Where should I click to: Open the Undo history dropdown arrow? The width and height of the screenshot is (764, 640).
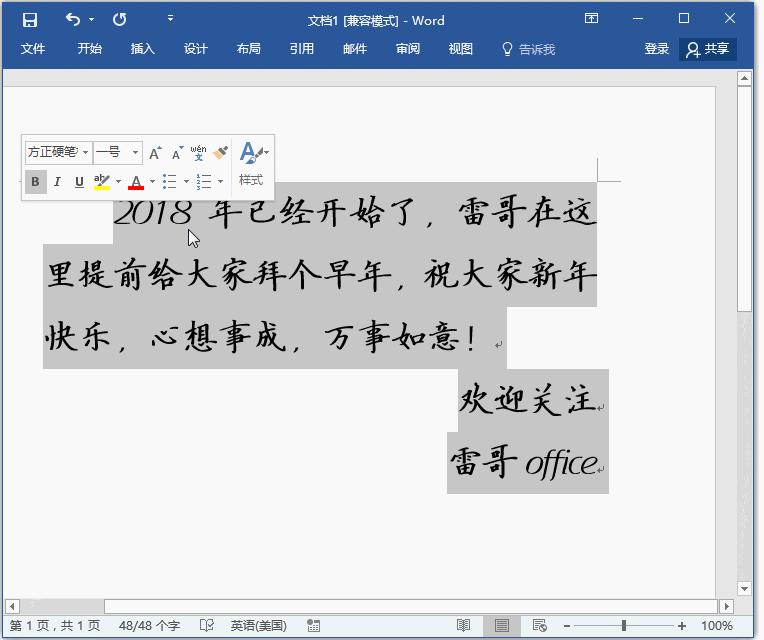pyautogui.click(x=91, y=19)
